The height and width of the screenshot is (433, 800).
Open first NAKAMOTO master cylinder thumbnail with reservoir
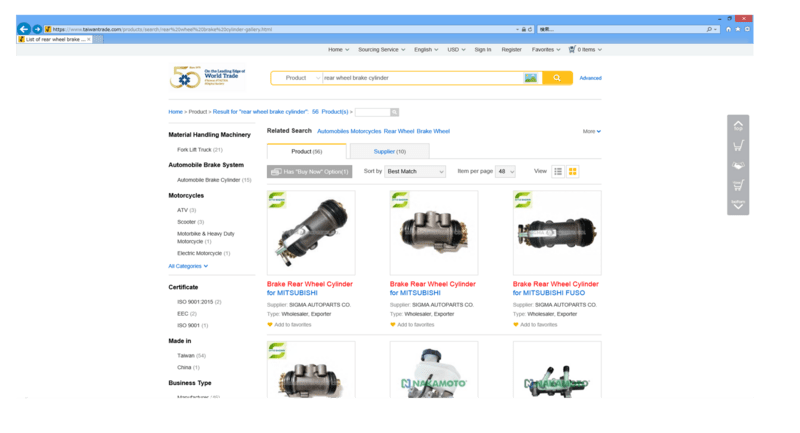434,370
